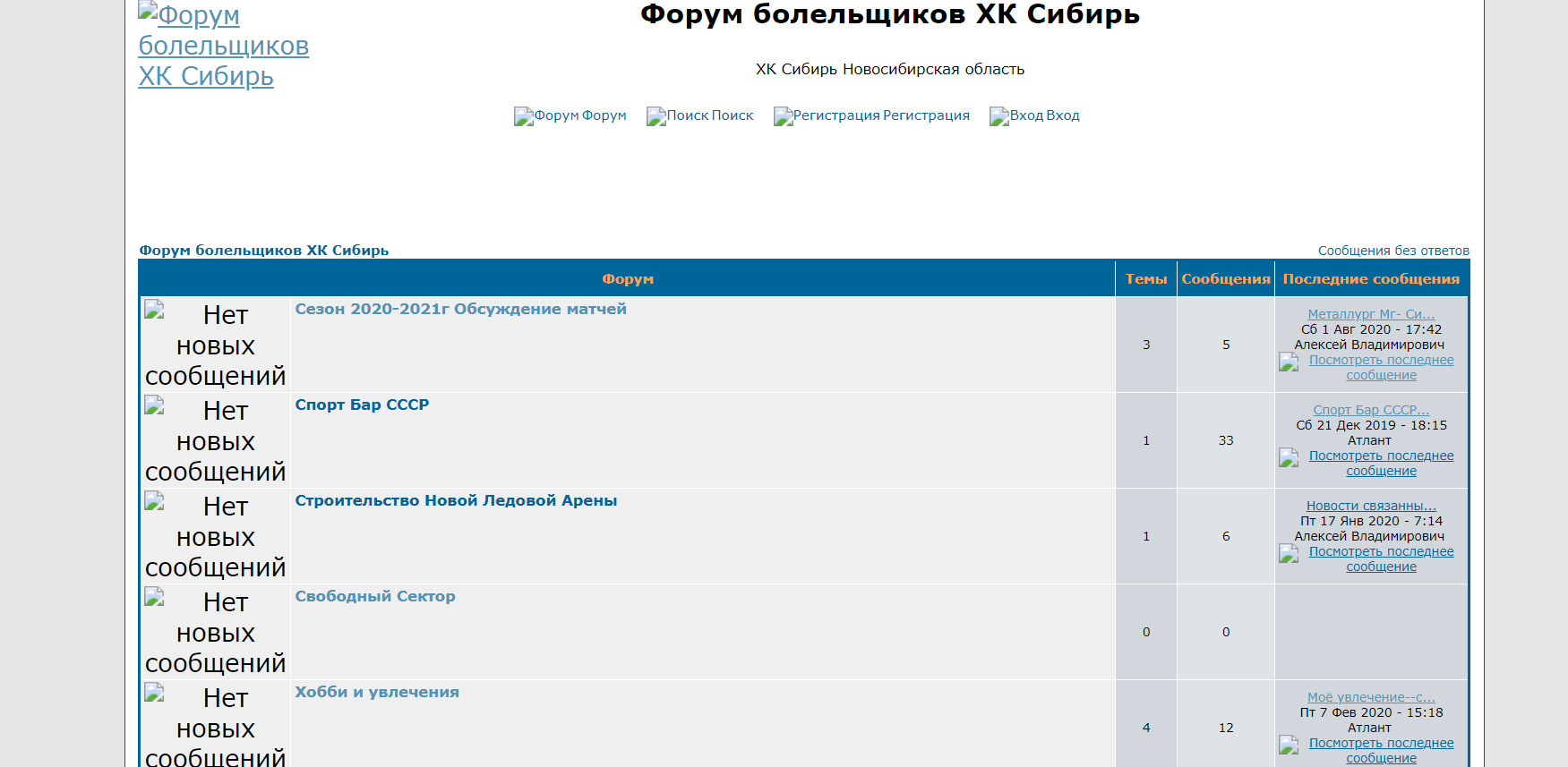Click last-post icon in Сезон 2020-2021г row

tap(1289, 362)
